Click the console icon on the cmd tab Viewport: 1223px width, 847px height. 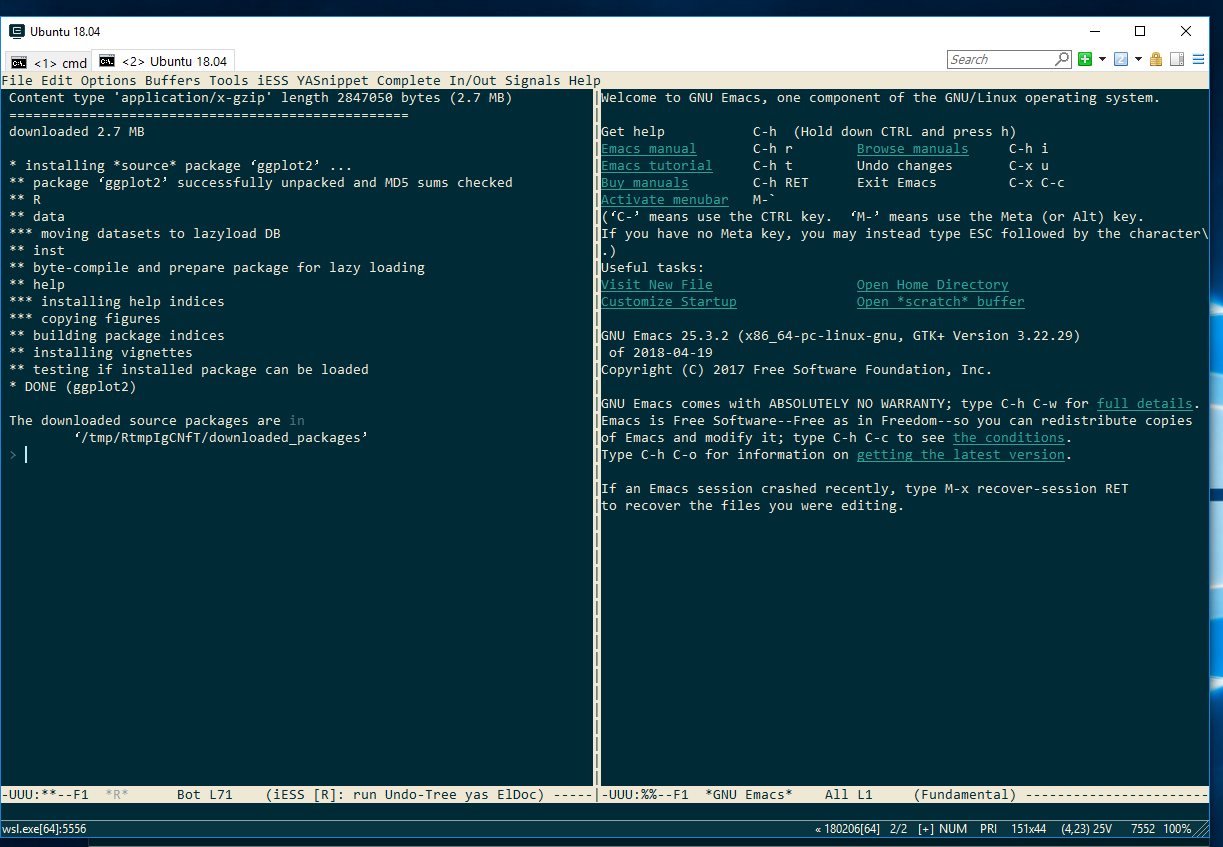pos(18,60)
